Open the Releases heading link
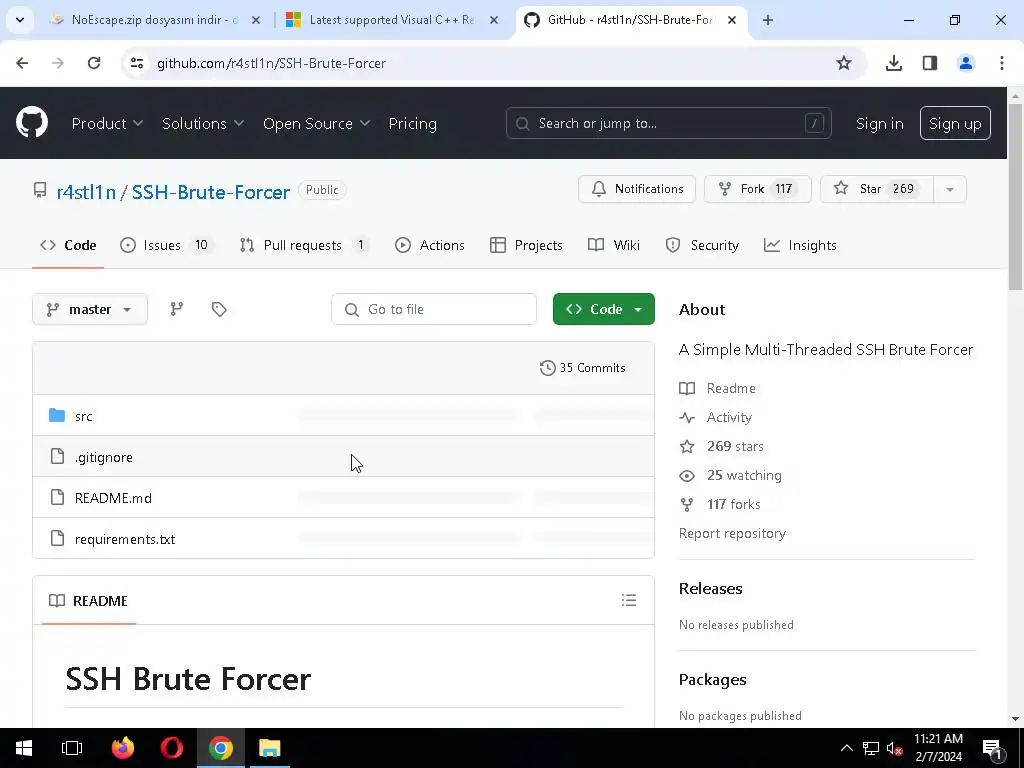 [711, 588]
